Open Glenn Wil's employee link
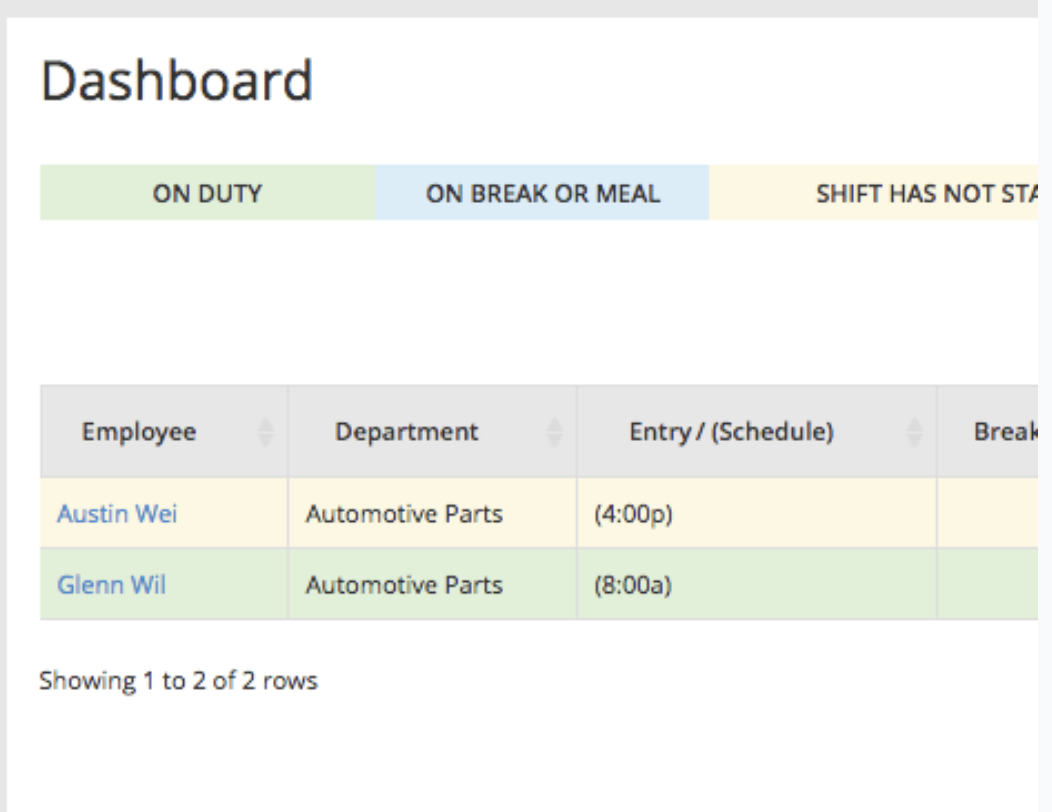1052x812 pixels. (111, 584)
